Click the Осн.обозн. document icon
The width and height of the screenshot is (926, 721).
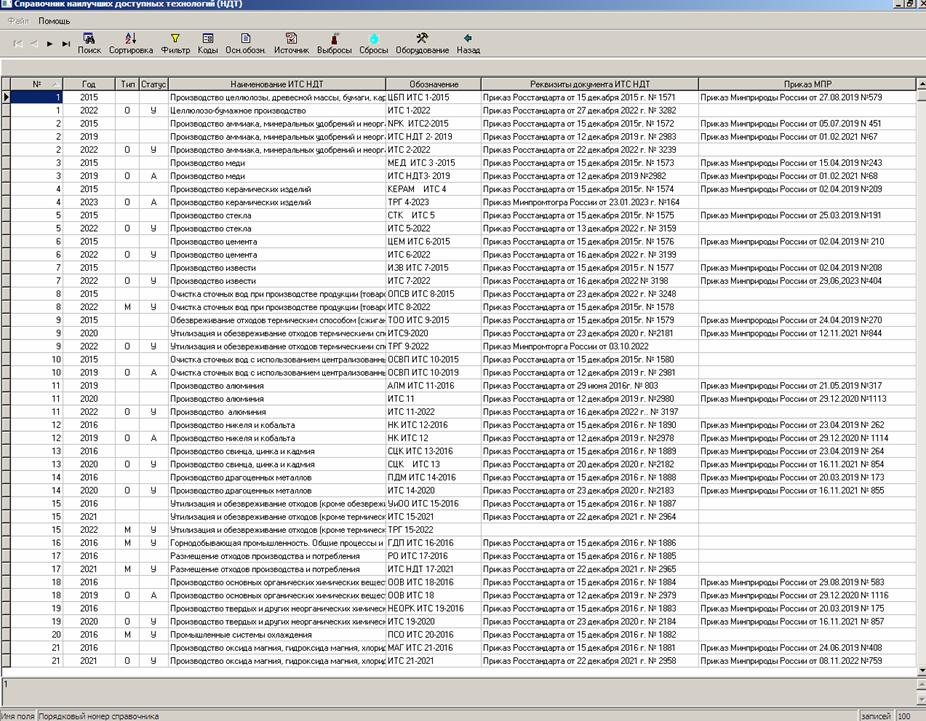click(245, 42)
